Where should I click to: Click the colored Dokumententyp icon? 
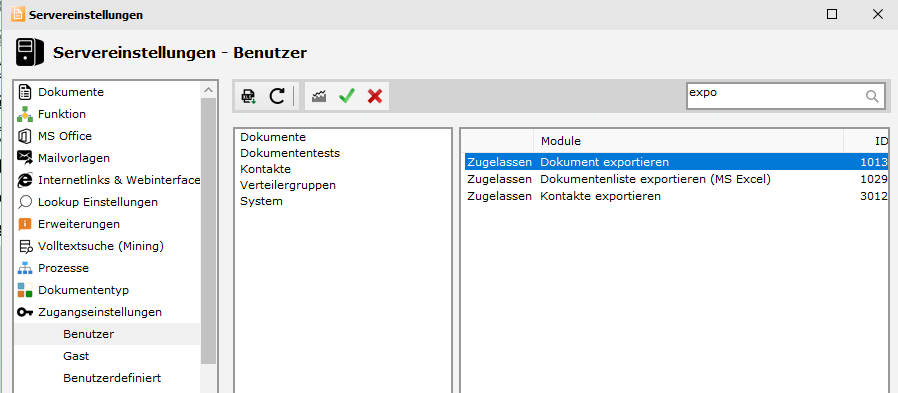[x=25, y=290]
